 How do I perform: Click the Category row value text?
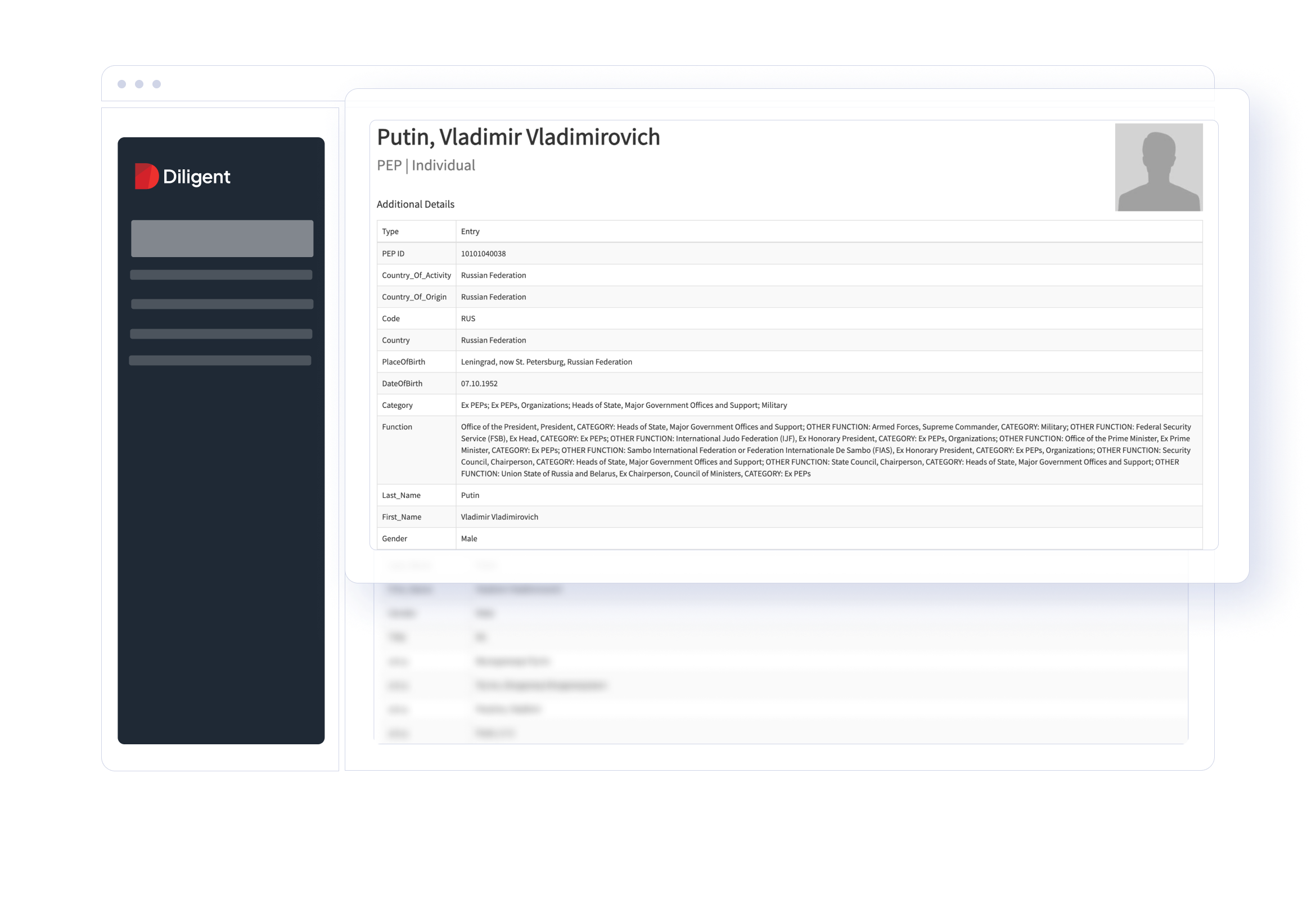(x=624, y=406)
